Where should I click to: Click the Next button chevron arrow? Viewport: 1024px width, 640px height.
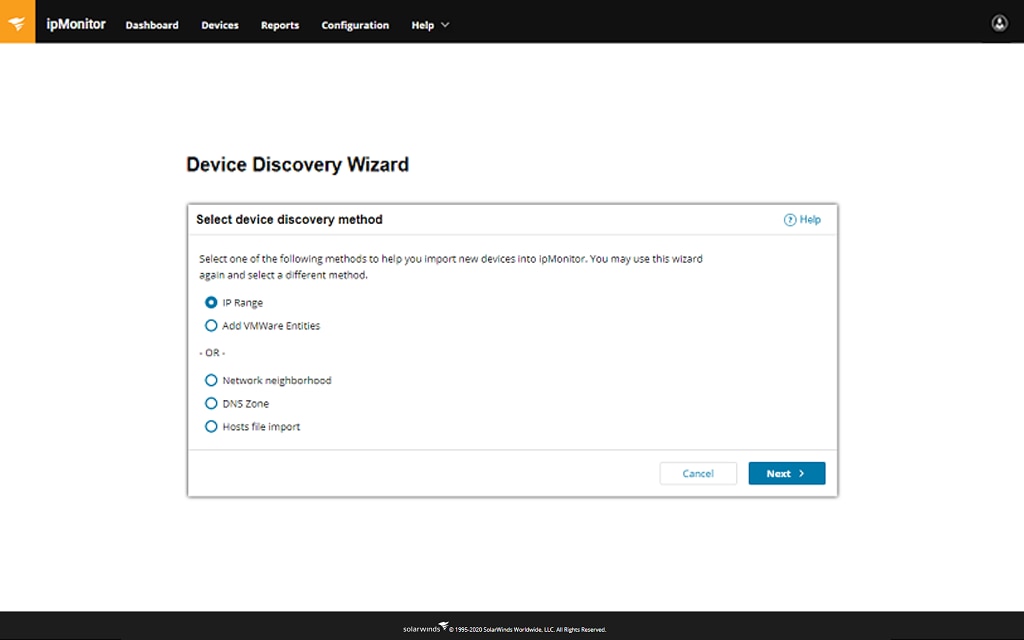[802, 473]
